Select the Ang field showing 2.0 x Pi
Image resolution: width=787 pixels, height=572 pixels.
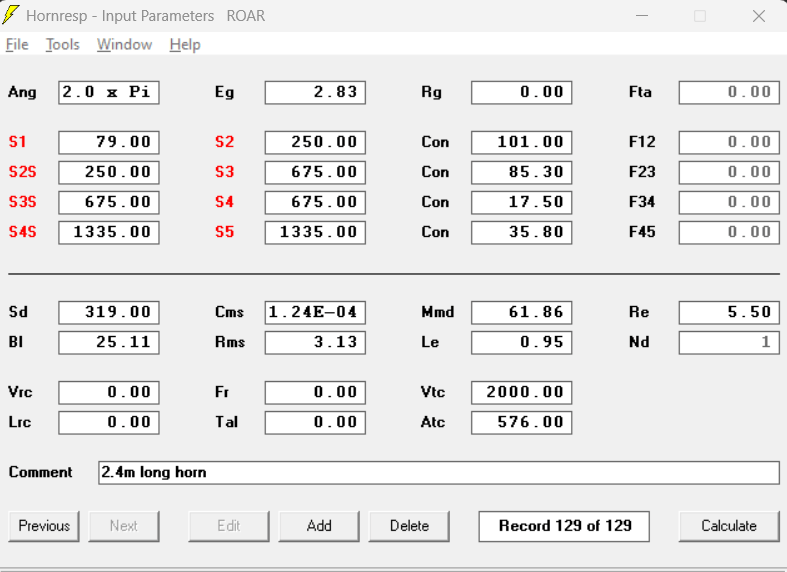[109, 93]
